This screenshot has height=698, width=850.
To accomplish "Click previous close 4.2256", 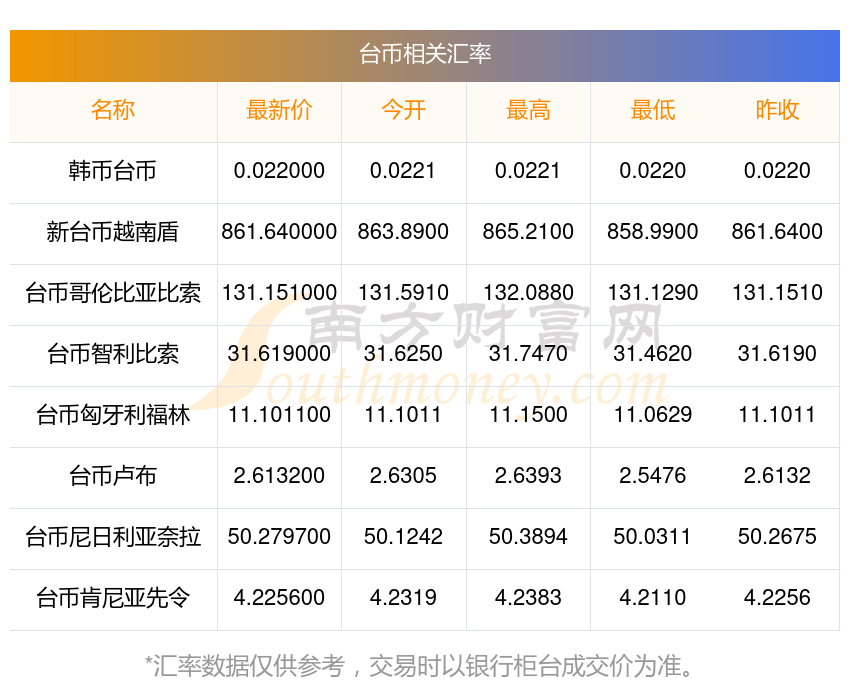I will point(777,598).
